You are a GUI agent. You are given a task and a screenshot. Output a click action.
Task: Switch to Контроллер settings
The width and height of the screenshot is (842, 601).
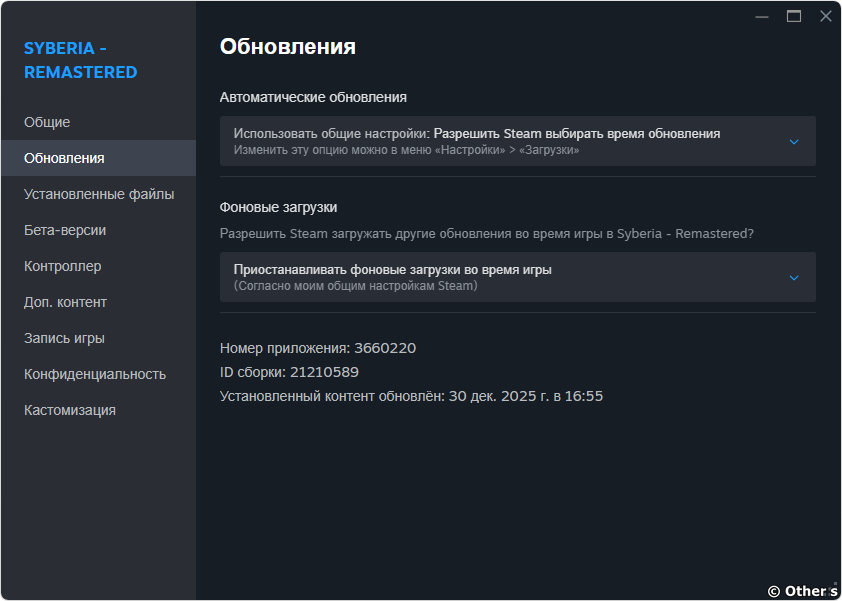tap(63, 266)
